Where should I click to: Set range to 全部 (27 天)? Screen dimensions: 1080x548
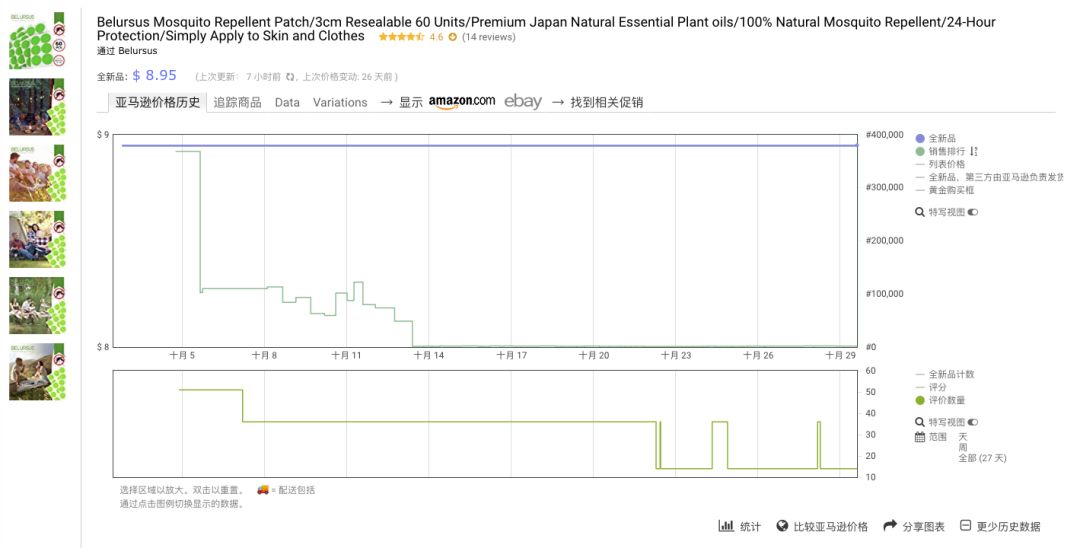[982, 458]
